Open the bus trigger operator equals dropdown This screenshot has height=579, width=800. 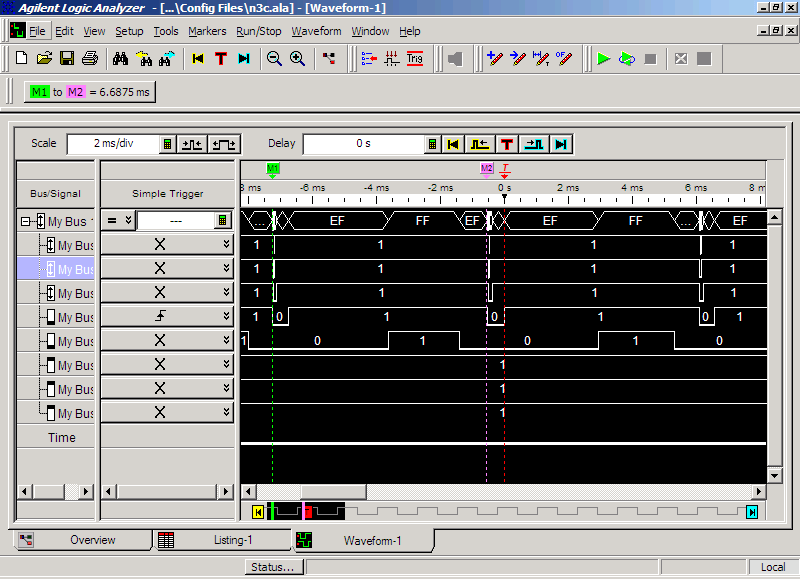(x=118, y=221)
